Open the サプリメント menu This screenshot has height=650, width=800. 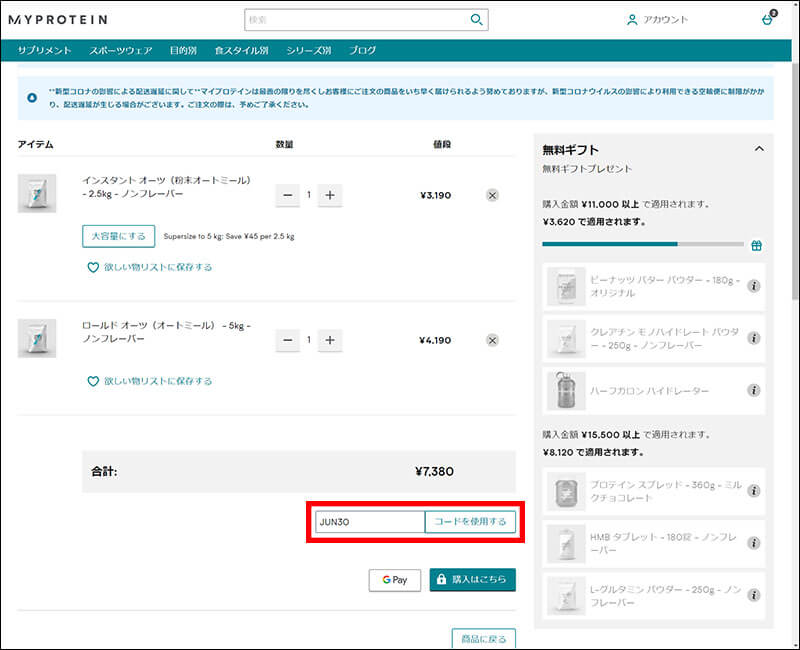click(44, 51)
